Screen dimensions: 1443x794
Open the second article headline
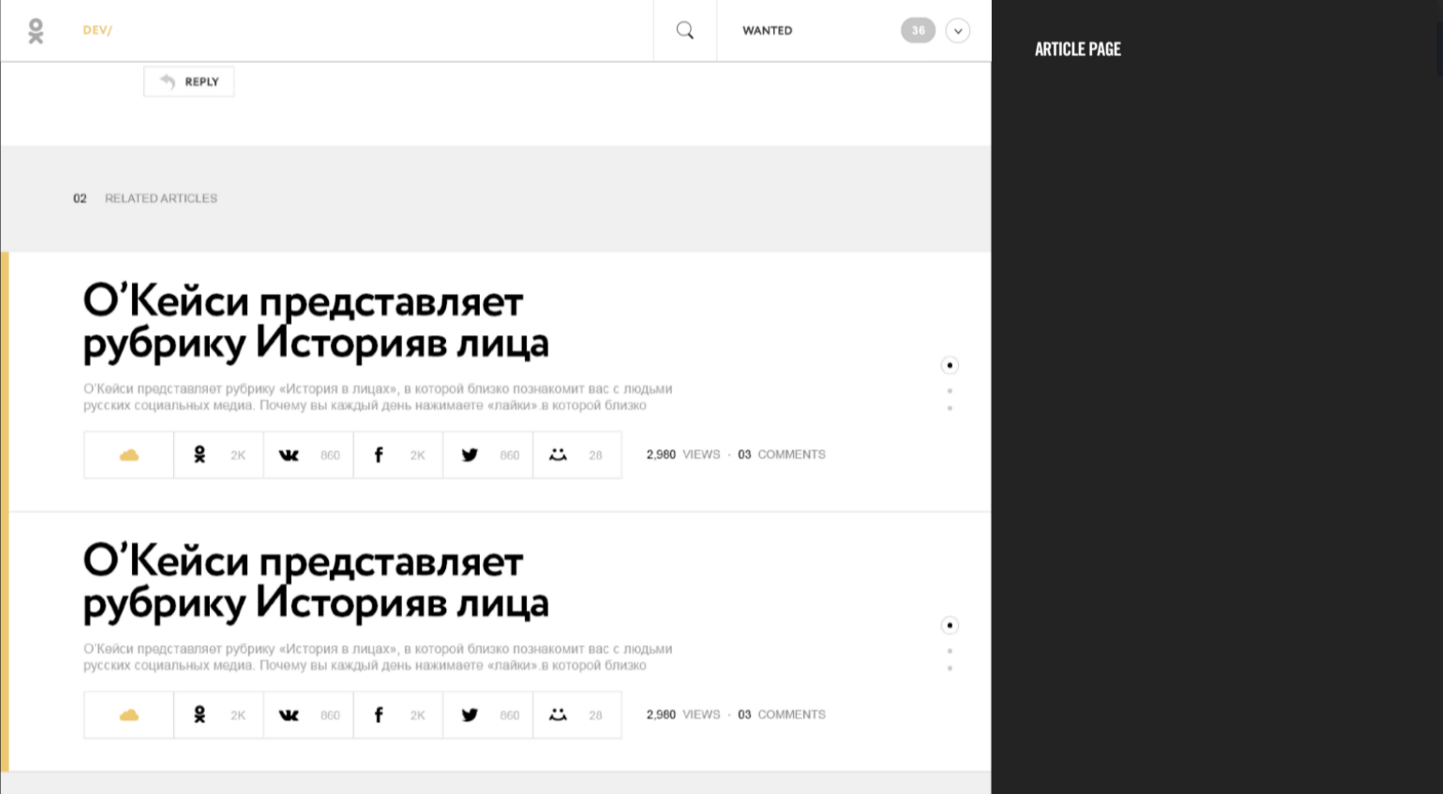click(x=315, y=581)
